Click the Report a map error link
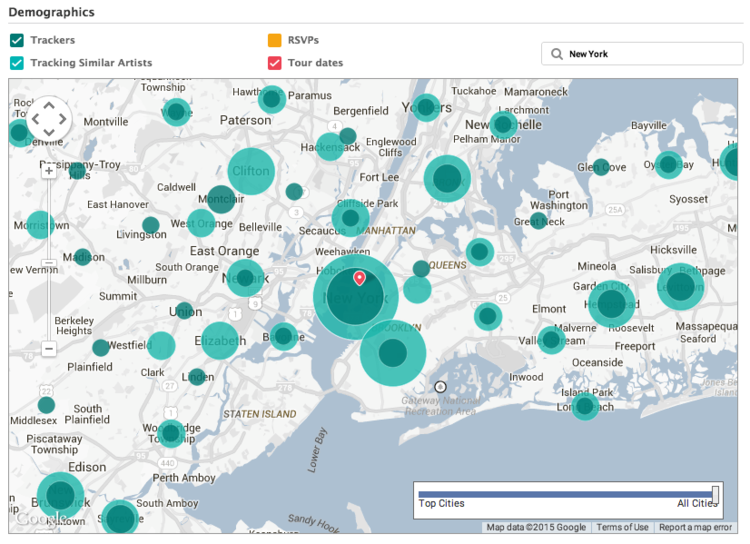Image resolution: width=750 pixels, height=544 pixels. [x=695, y=527]
